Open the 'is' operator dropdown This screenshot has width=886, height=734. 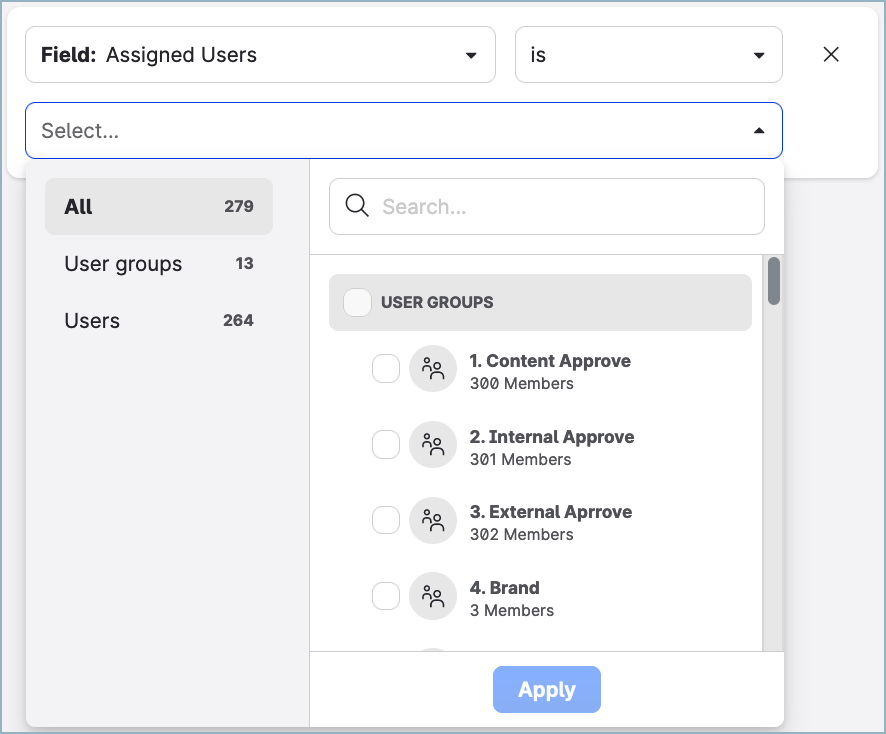[x=648, y=55]
